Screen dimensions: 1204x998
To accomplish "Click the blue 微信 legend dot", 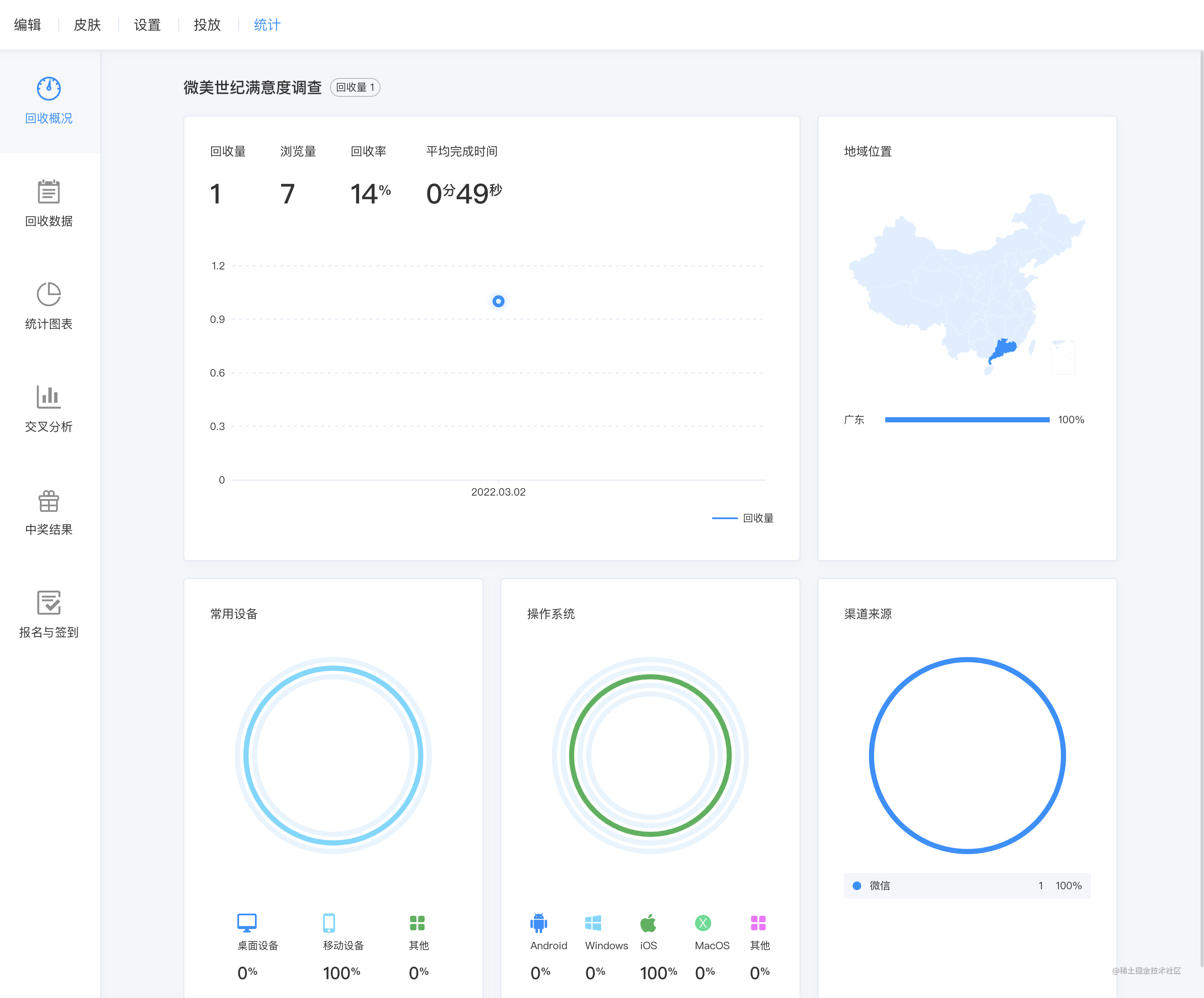I will [x=857, y=886].
